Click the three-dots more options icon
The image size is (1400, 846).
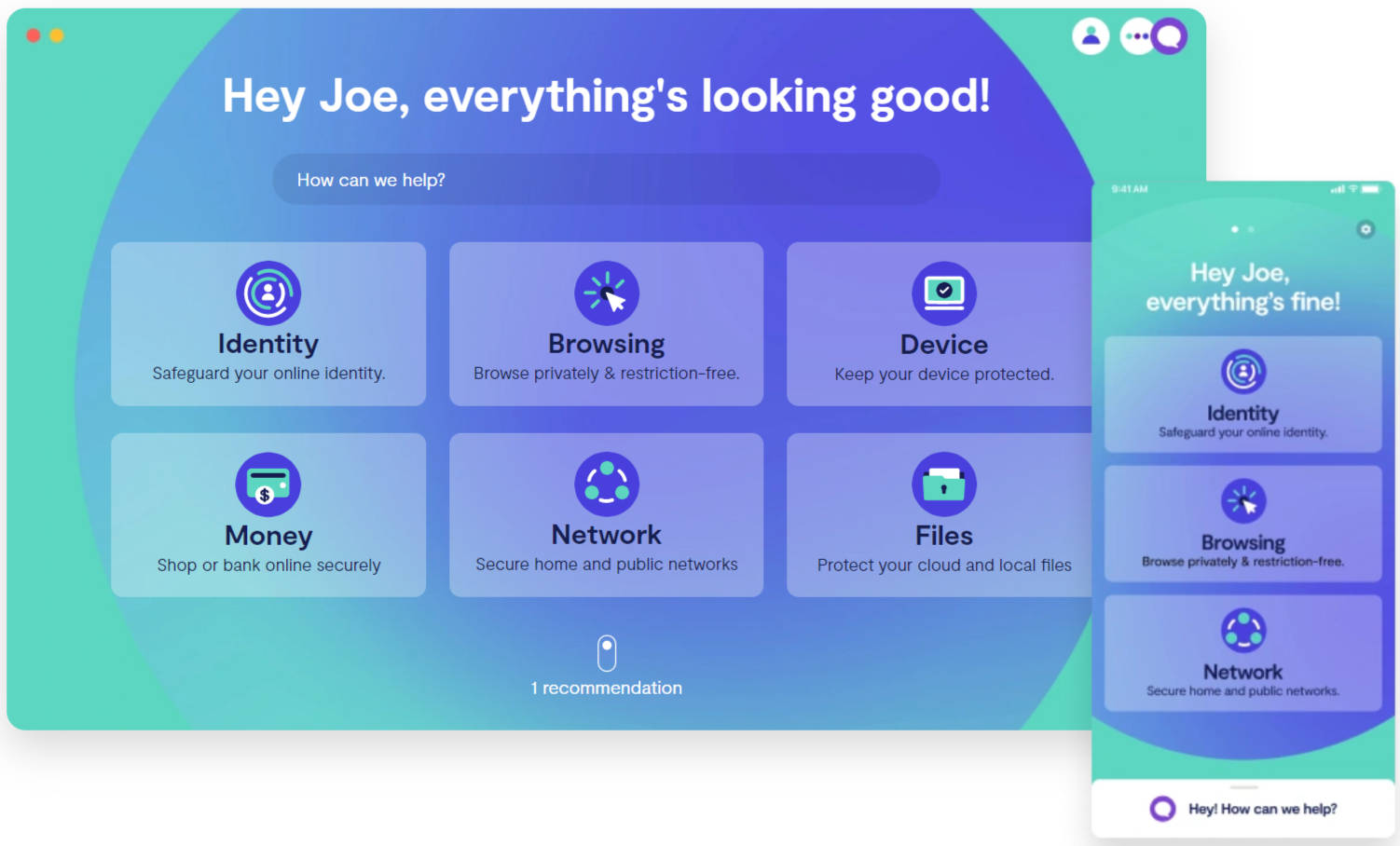pyautogui.click(x=1135, y=36)
